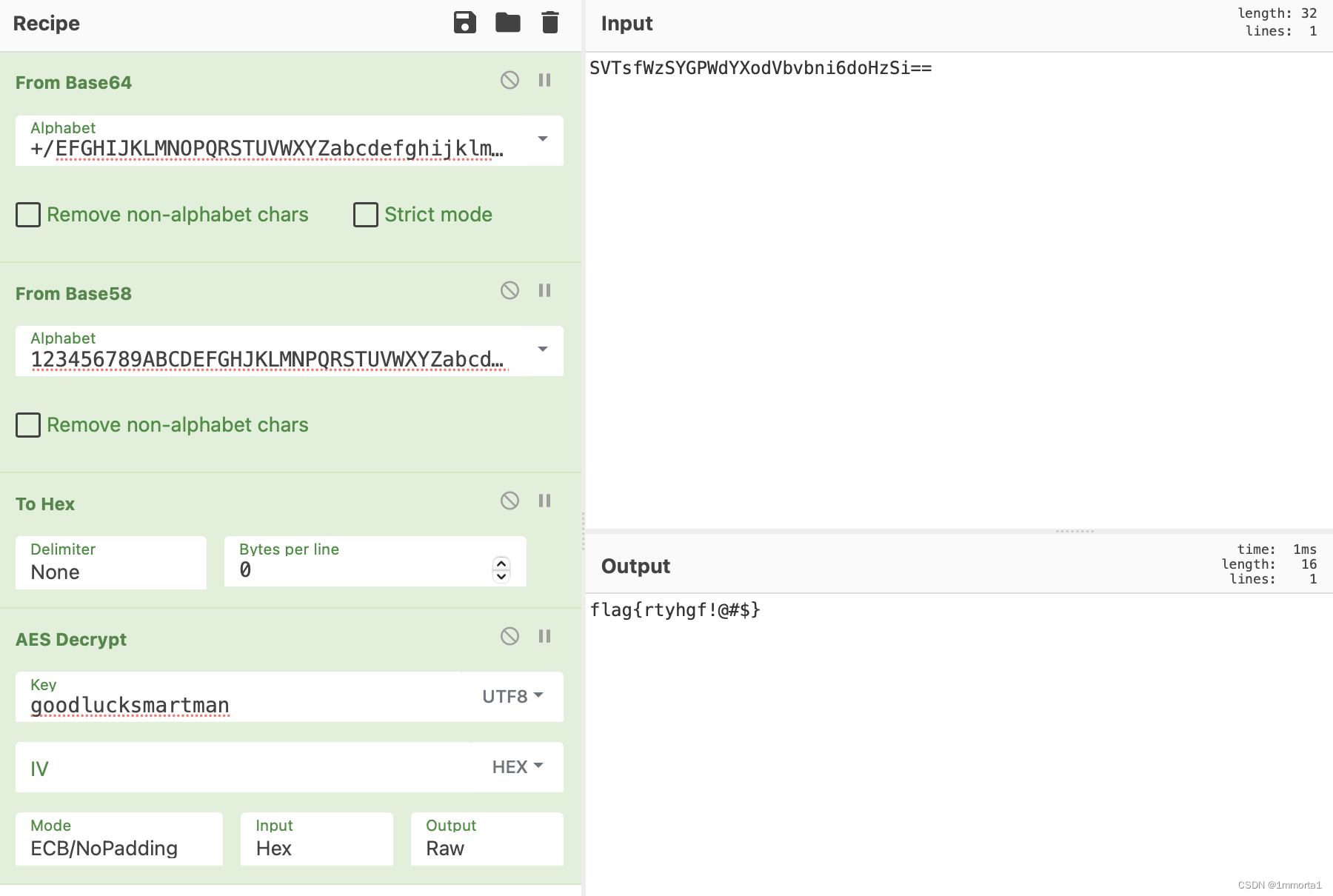Change the IV encoding via HEX dropdown
Image resolution: width=1333 pixels, height=896 pixels.
tap(516, 767)
